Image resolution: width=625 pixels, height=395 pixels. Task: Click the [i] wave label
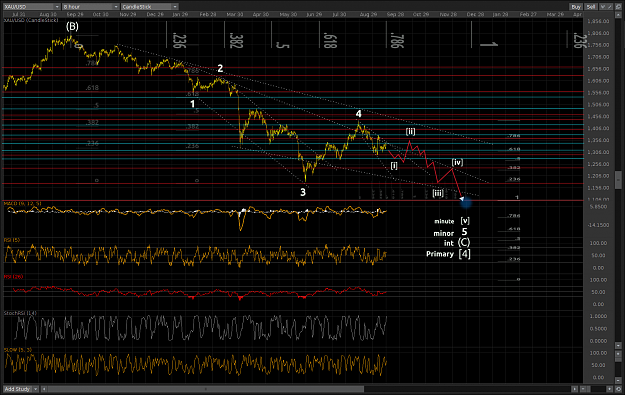pyautogui.click(x=394, y=165)
